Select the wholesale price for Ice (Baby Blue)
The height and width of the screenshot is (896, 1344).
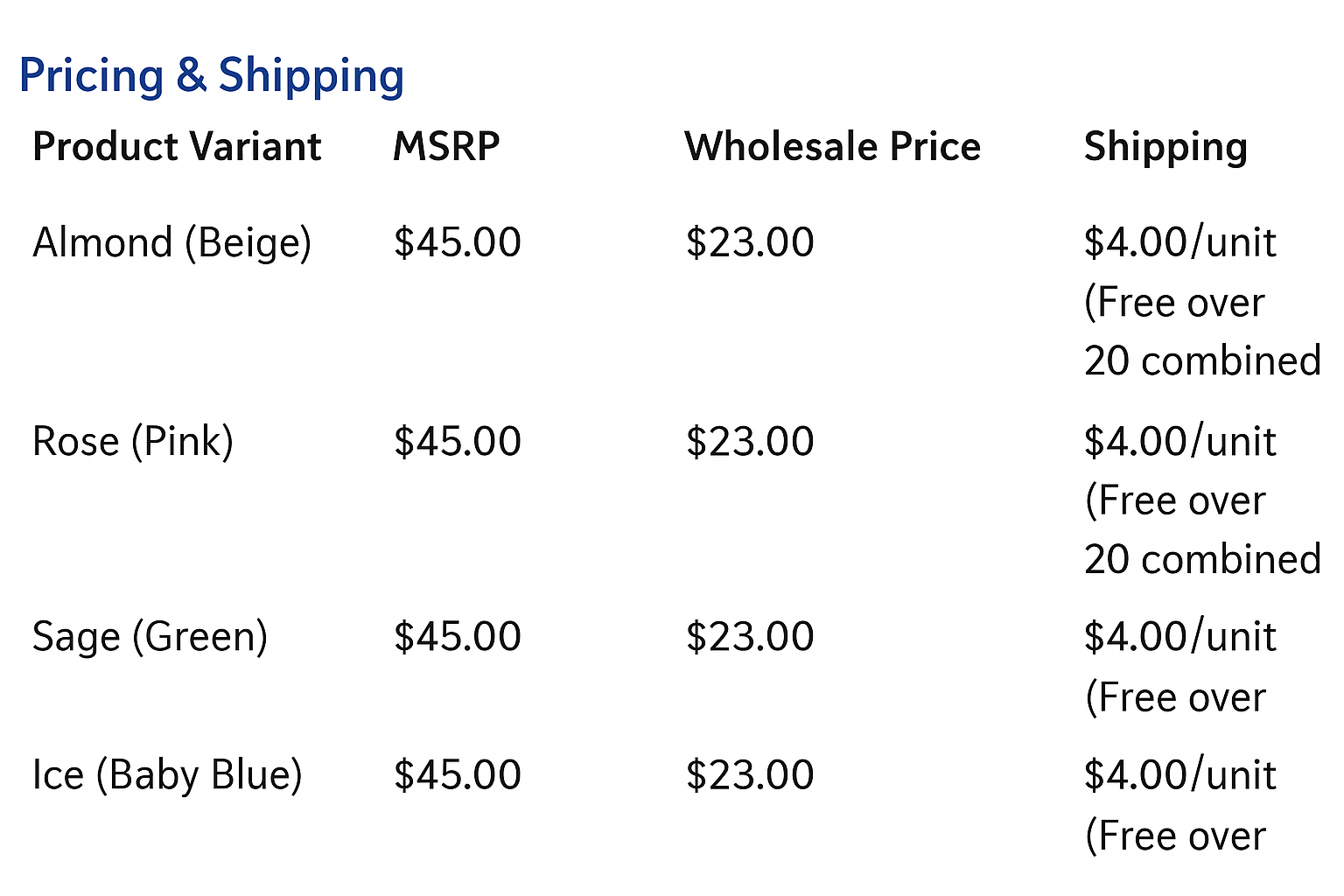coord(750,775)
